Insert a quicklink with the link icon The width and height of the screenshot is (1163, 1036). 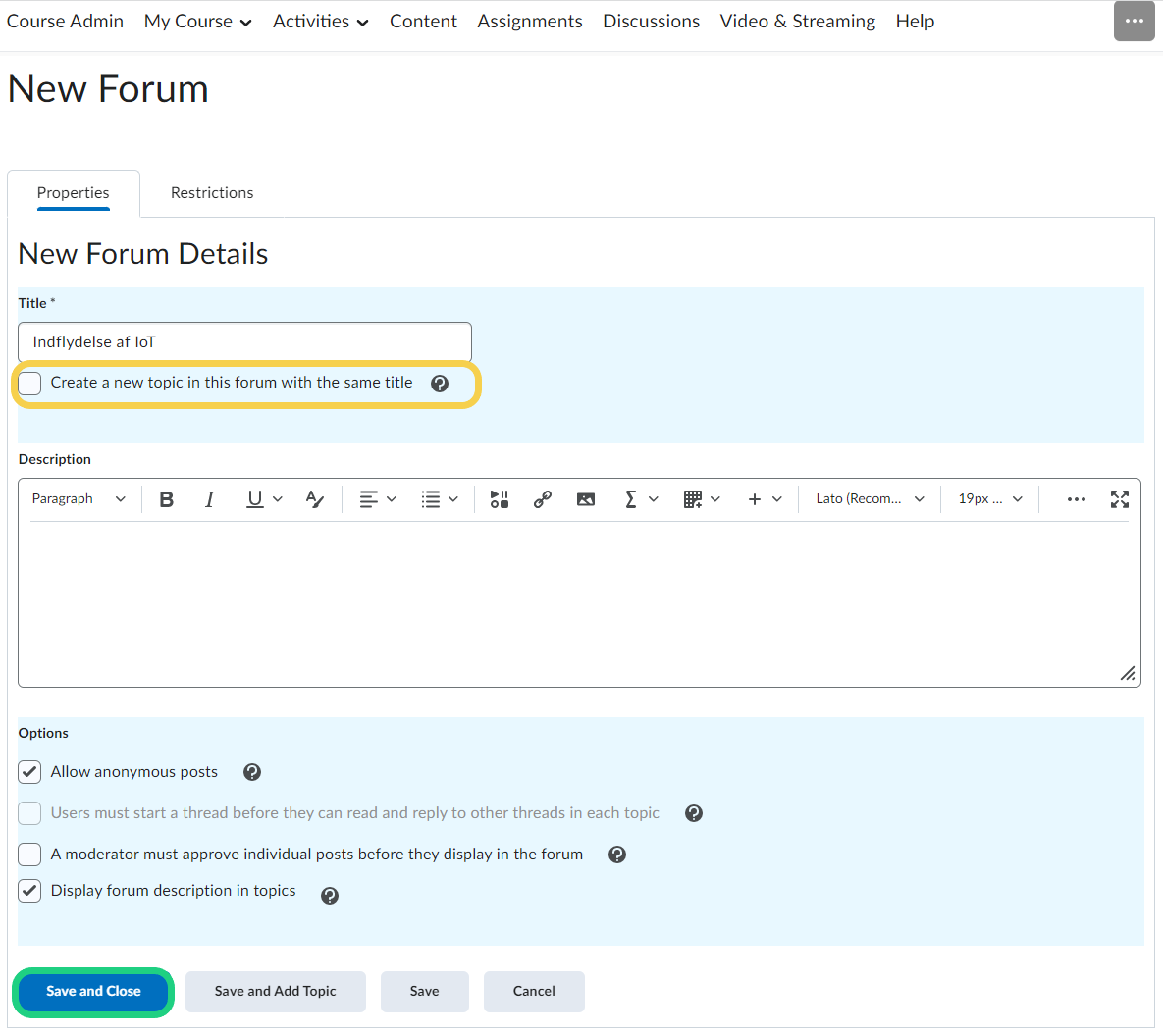click(x=542, y=499)
